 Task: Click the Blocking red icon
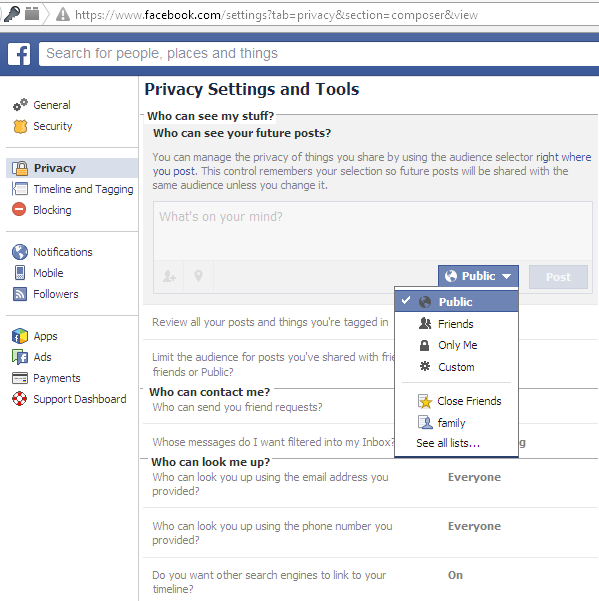19,210
